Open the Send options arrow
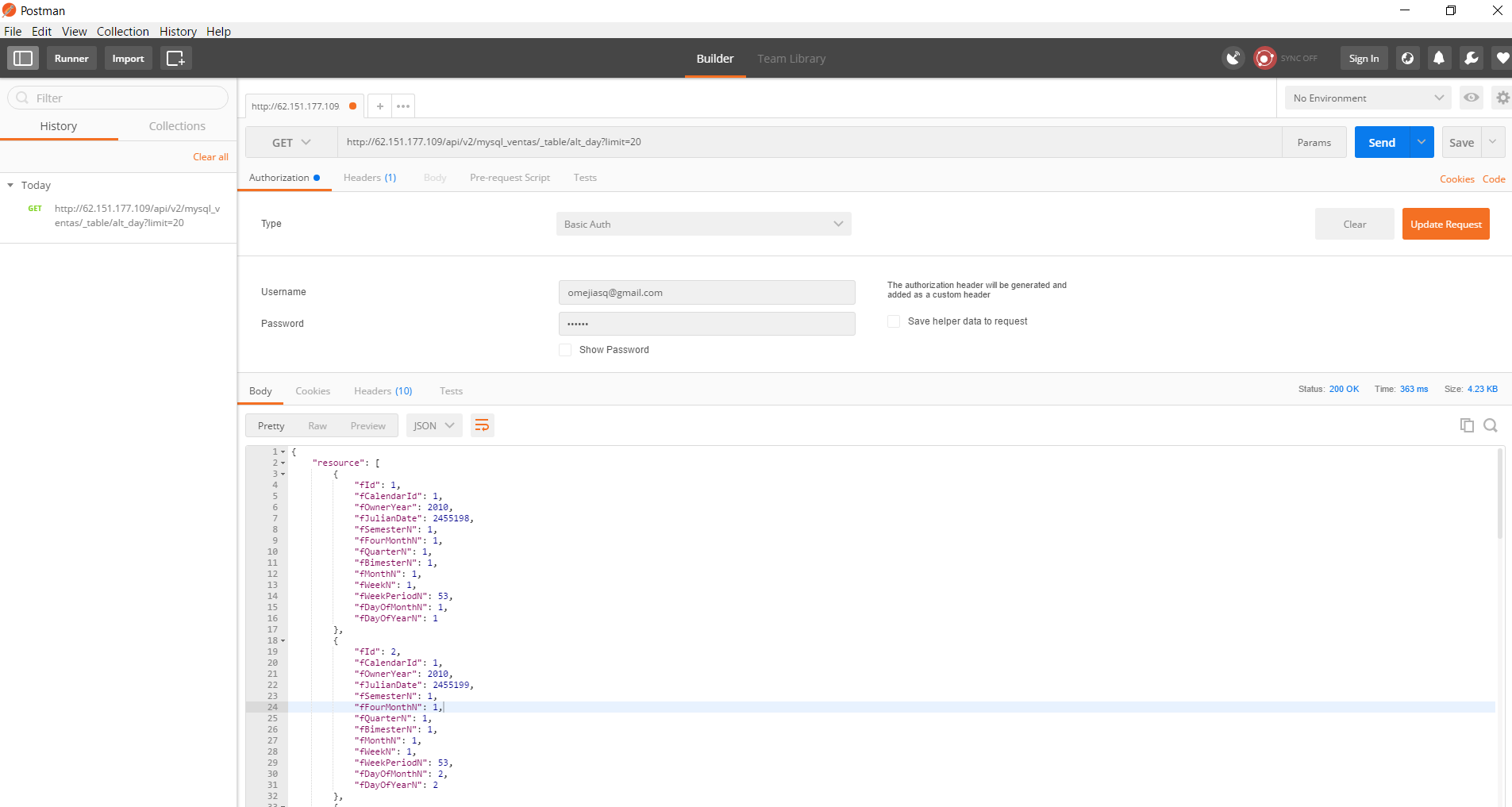 [x=1422, y=142]
